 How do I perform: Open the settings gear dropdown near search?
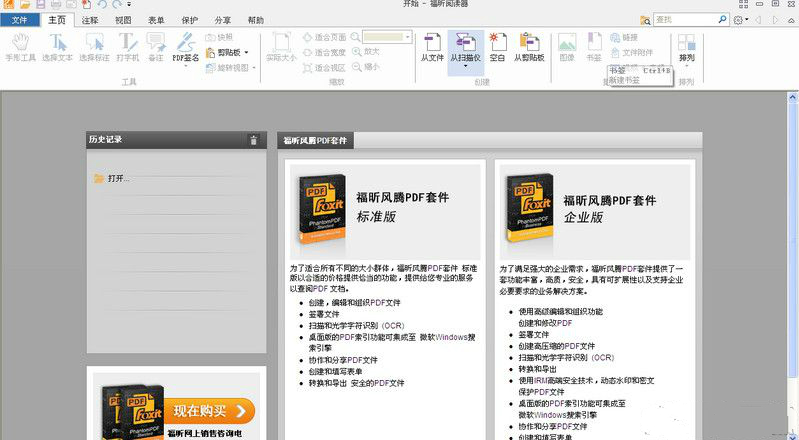[741, 20]
